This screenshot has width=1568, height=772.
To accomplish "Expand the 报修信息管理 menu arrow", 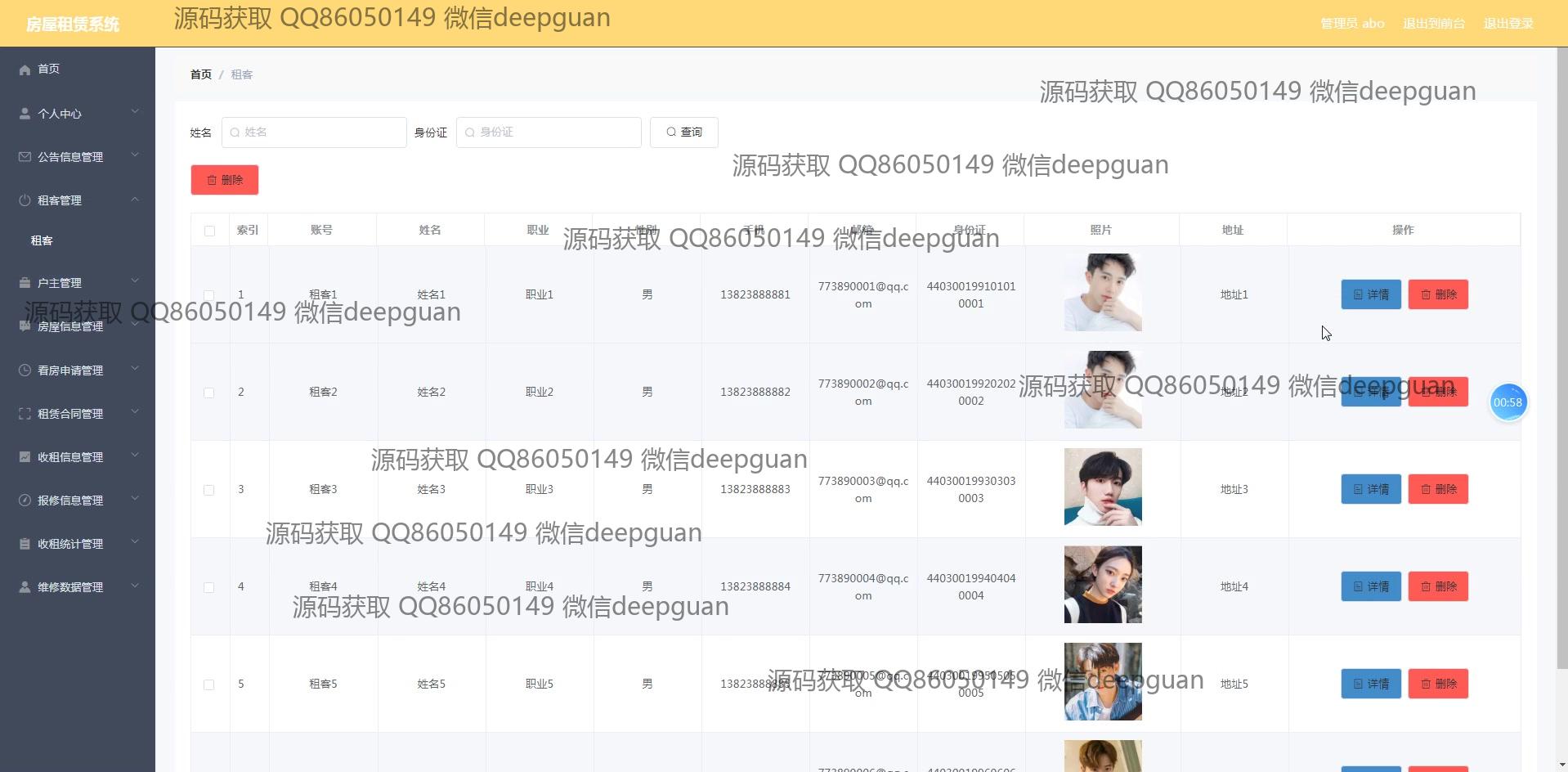I will (135, 499).
